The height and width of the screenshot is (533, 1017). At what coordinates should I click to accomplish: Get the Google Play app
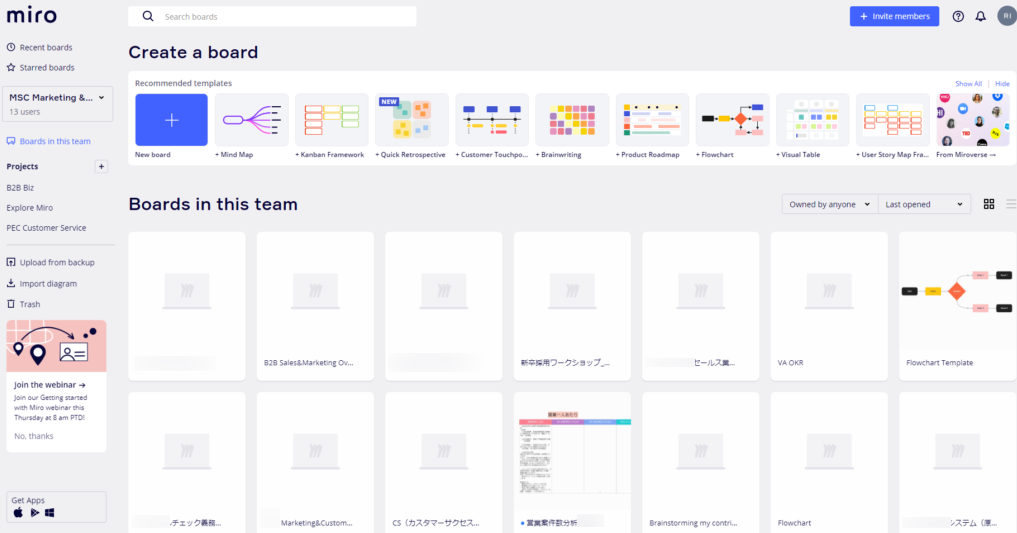pos(34,512)
